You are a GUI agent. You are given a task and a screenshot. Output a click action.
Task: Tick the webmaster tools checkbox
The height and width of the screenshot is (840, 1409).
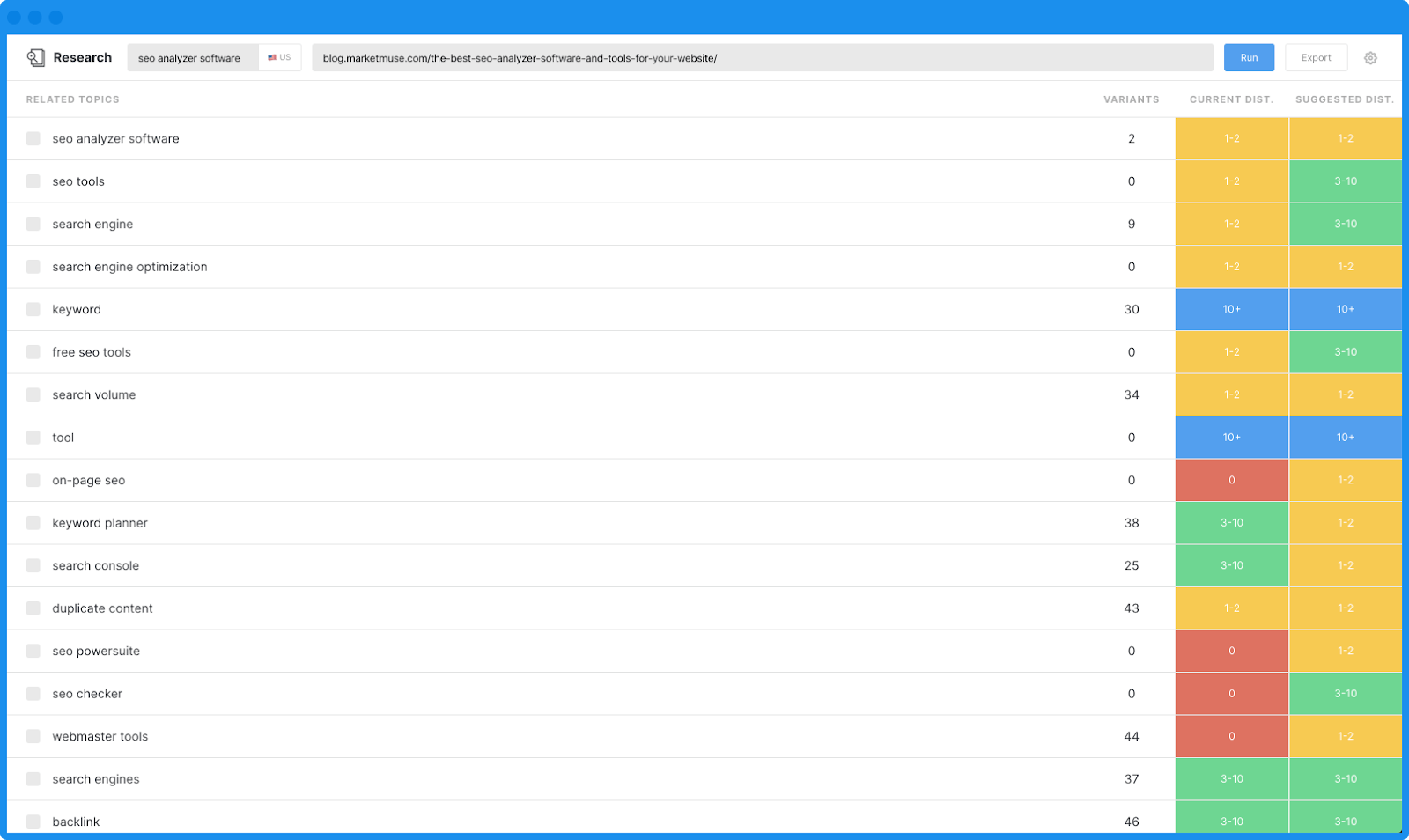pyautogui.click(x=33, y=736)
